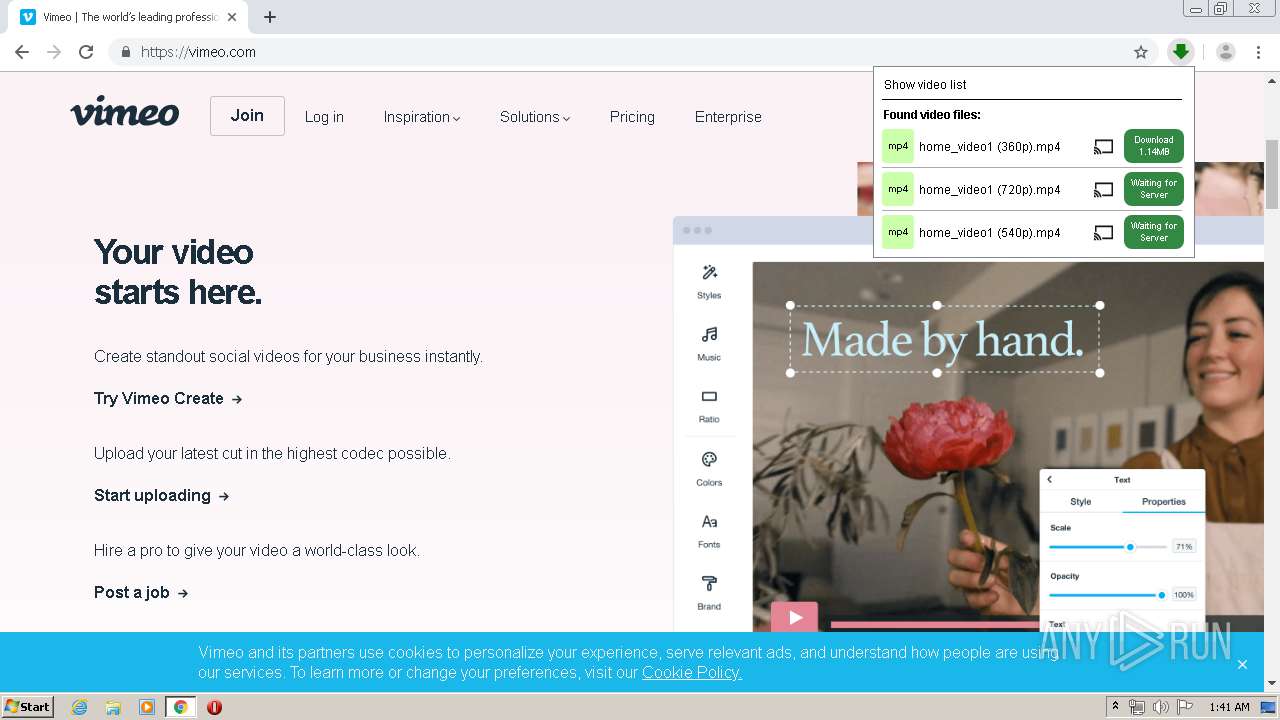Select Ratio tool in editor sidebar
The width and height of the screenshot is (1280, 720).
point(709,406)
